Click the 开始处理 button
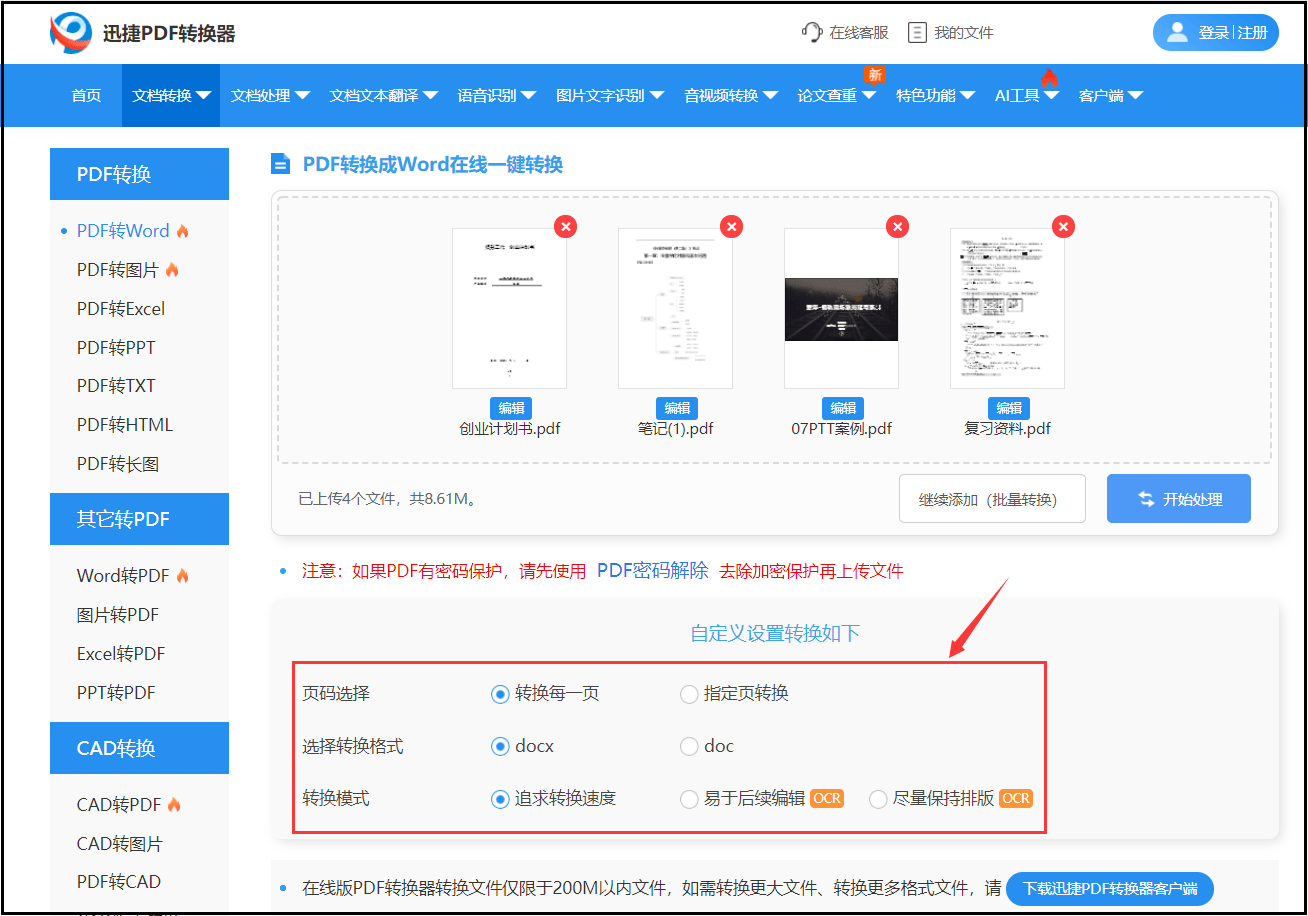This screenshot has height=916, width=1308. 1178,498
